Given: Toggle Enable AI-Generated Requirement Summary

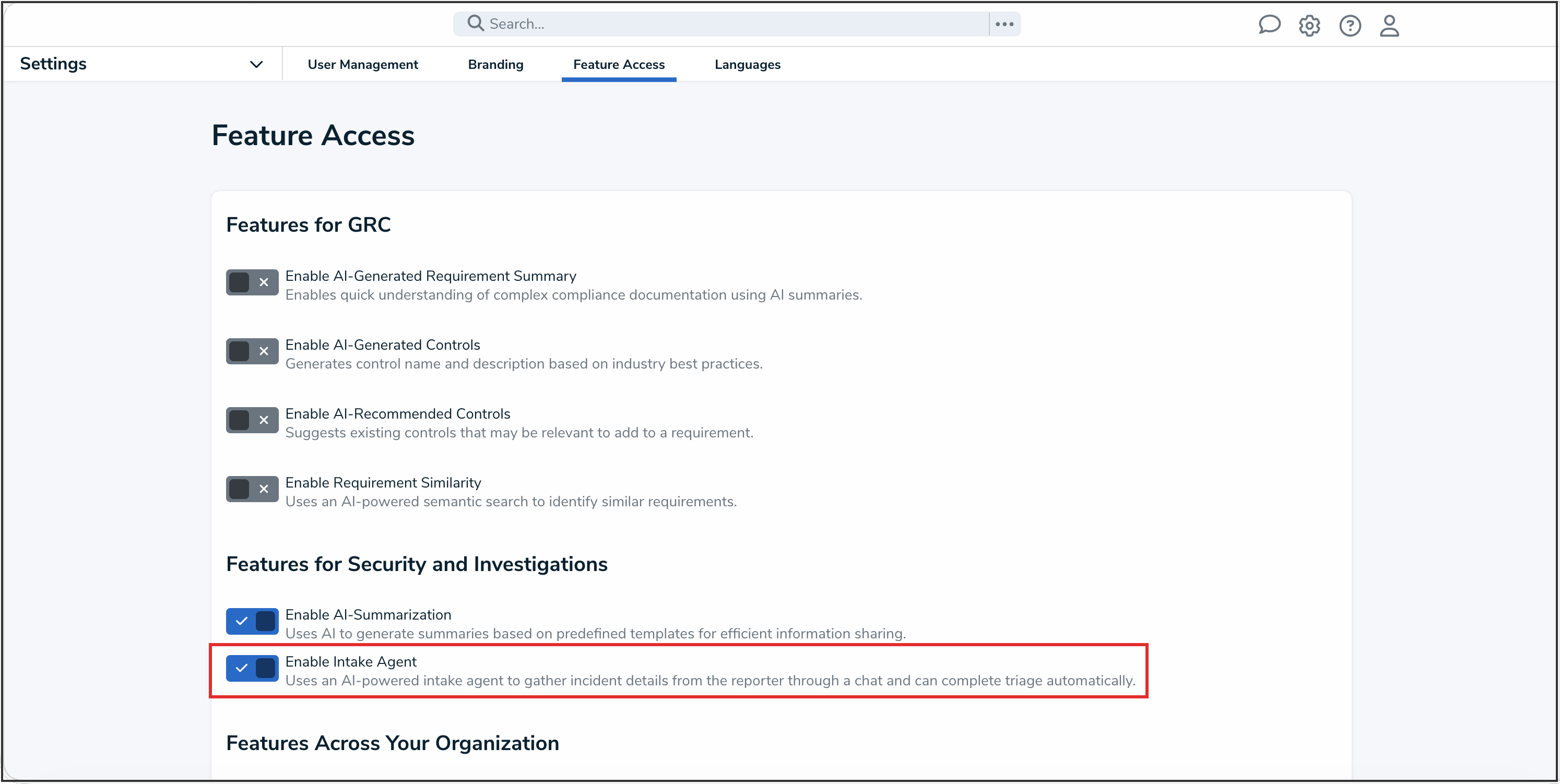Looking at the screenshot, I should click(x=252, y=282).
